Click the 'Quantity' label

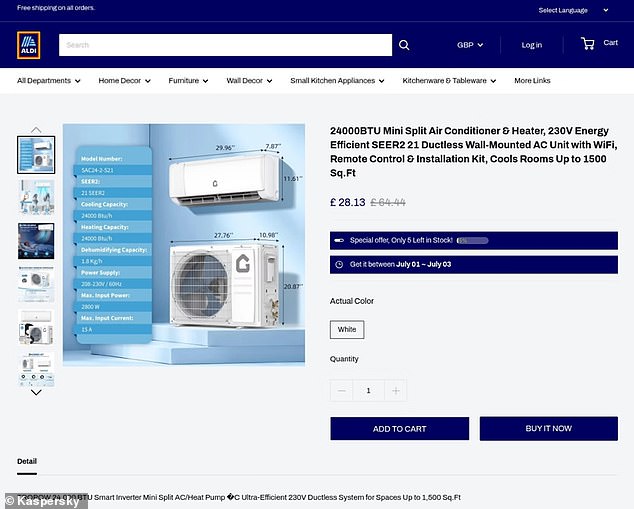pyautogui.click(x=344, y=359)
